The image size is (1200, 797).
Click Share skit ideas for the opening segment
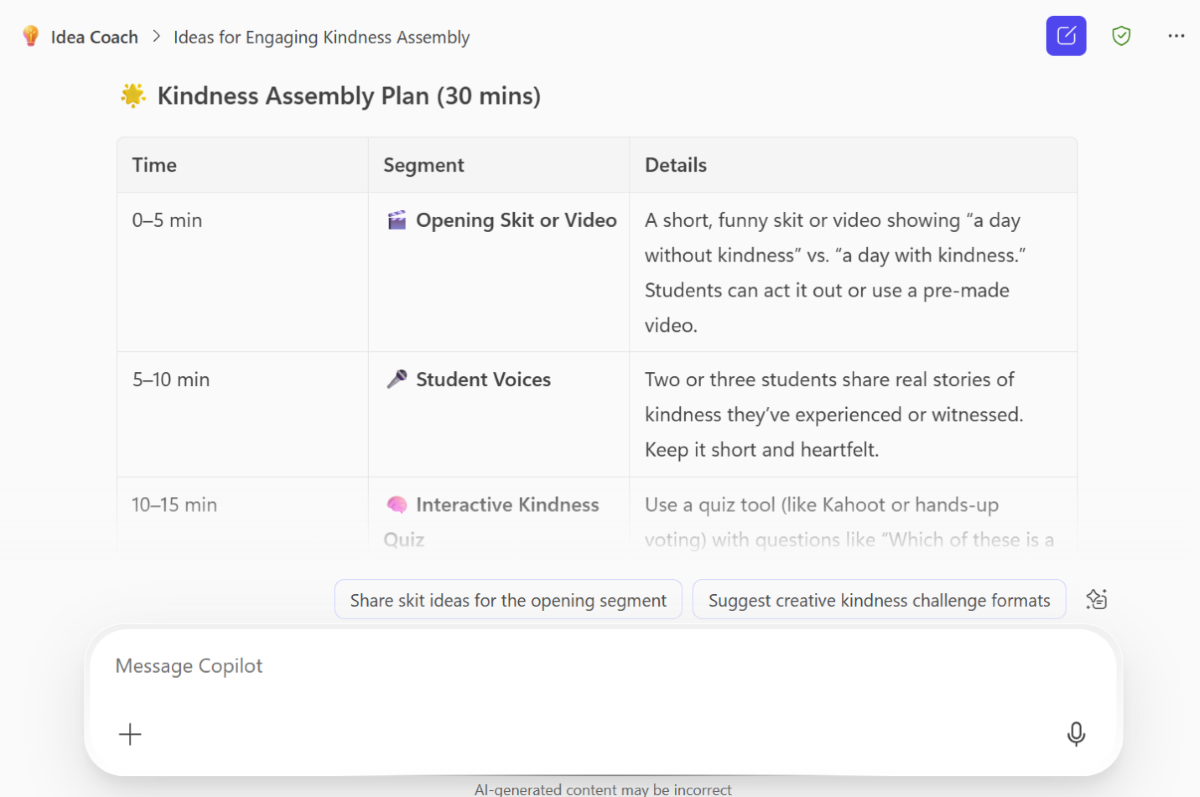tap(508, 599)
